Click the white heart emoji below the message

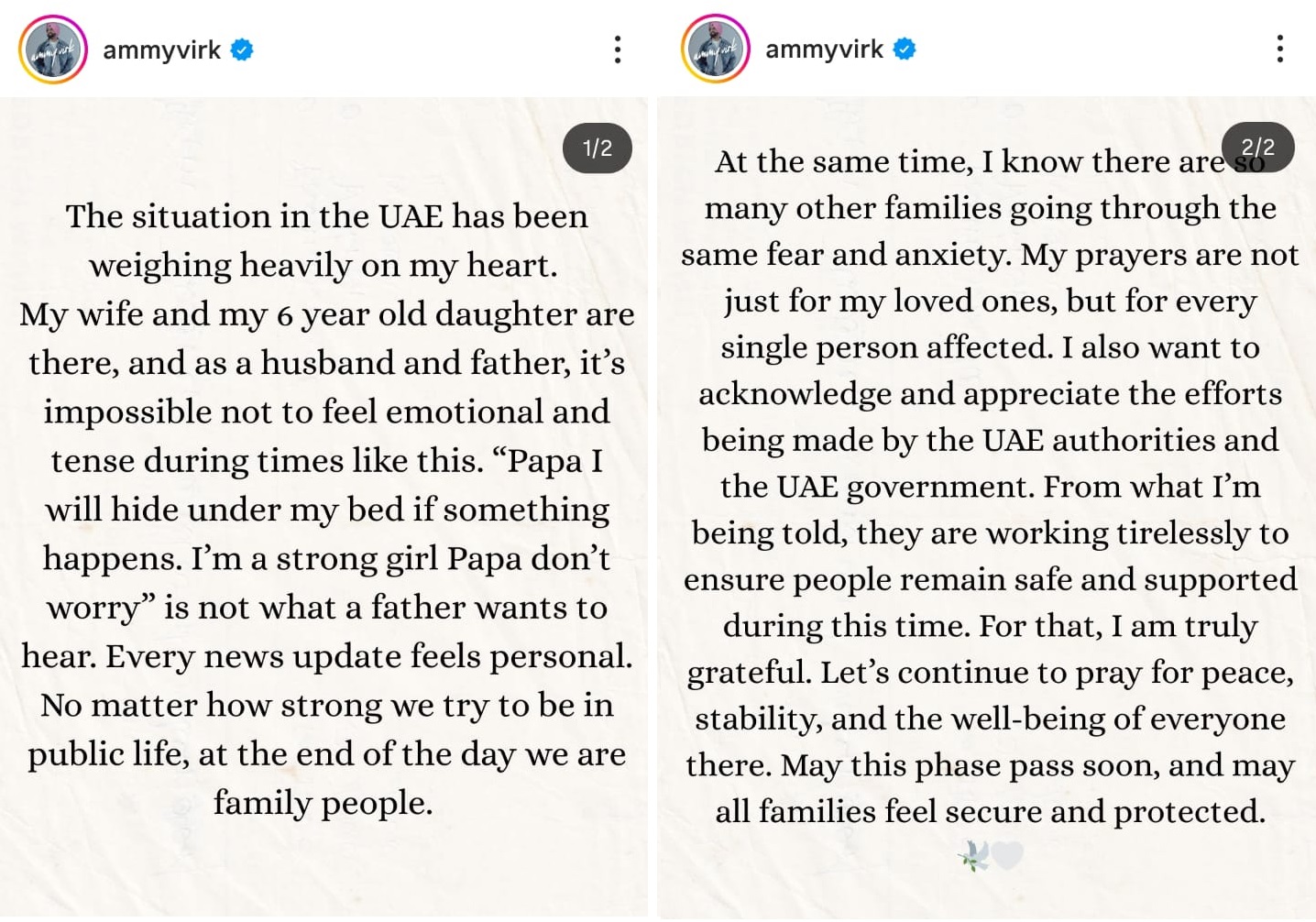(1007, 855)
